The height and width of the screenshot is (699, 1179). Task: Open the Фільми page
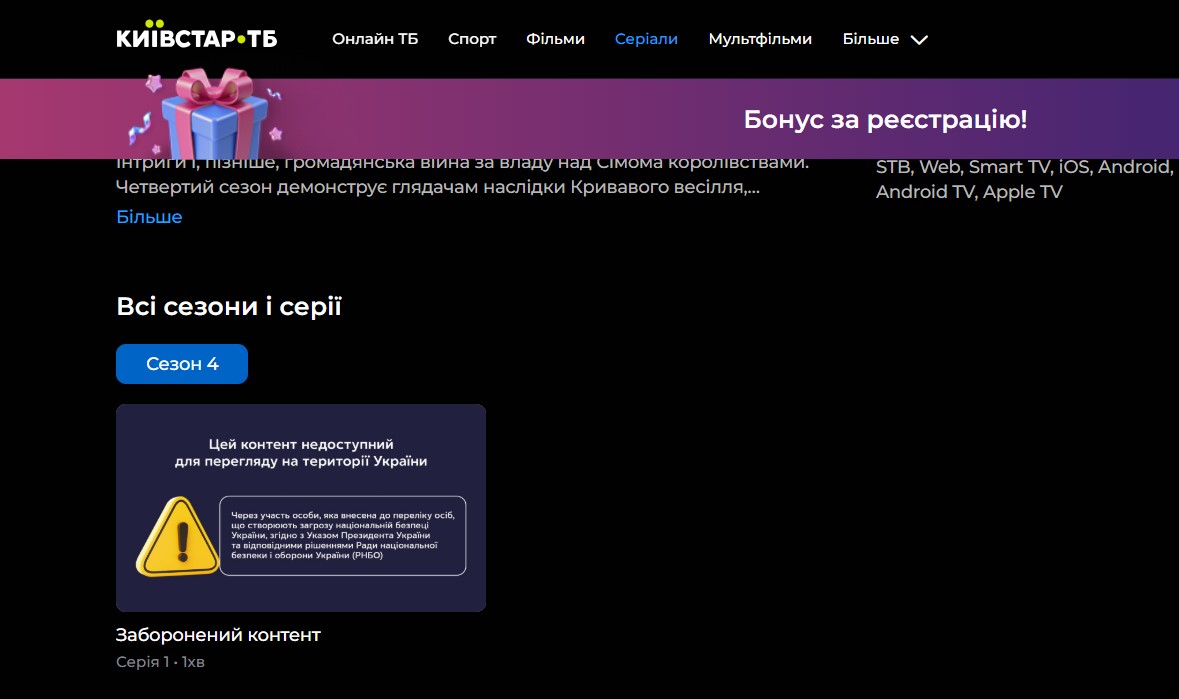click(x=555, y=39)
